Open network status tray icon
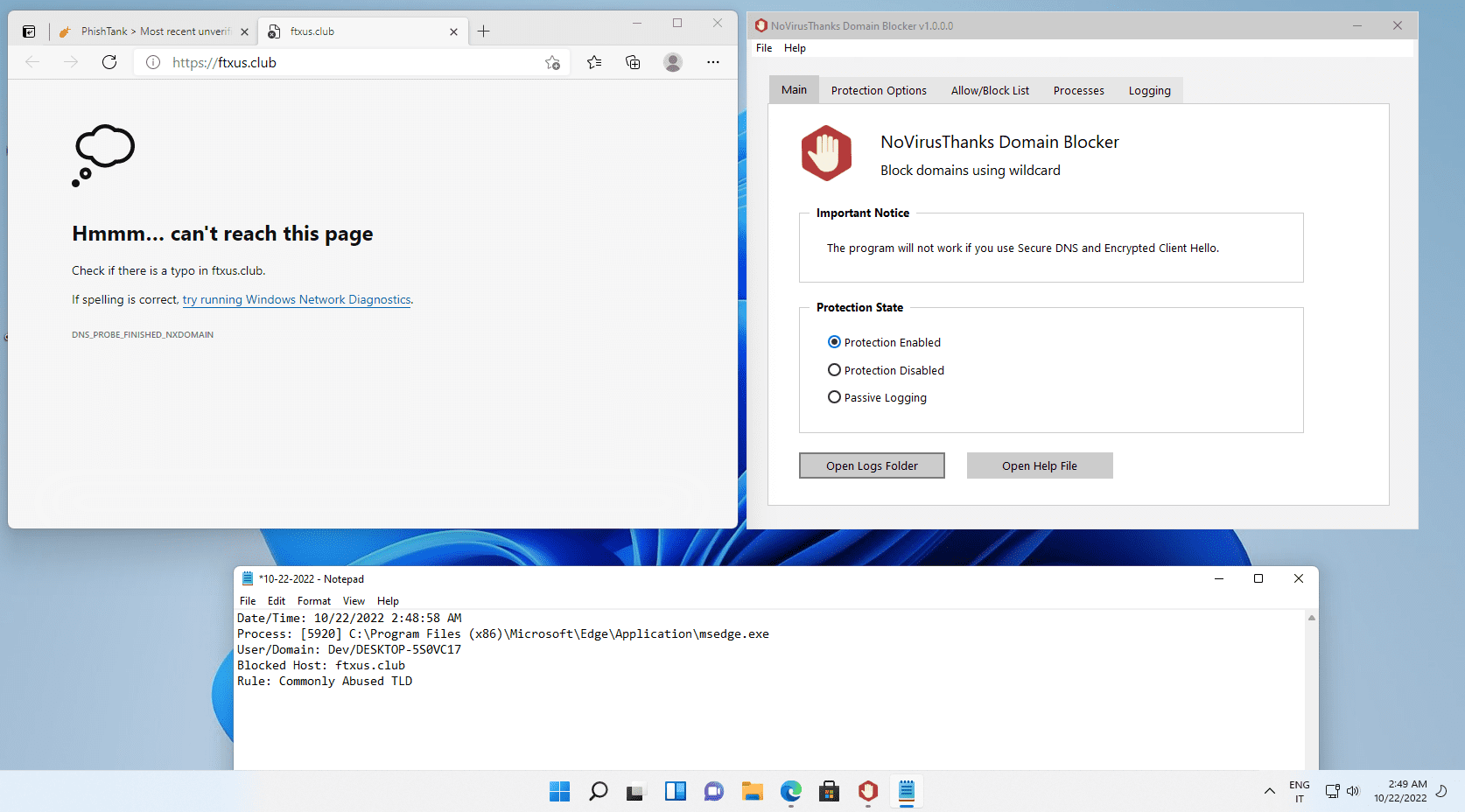The image size is (1465, 812). (1332, 791)
